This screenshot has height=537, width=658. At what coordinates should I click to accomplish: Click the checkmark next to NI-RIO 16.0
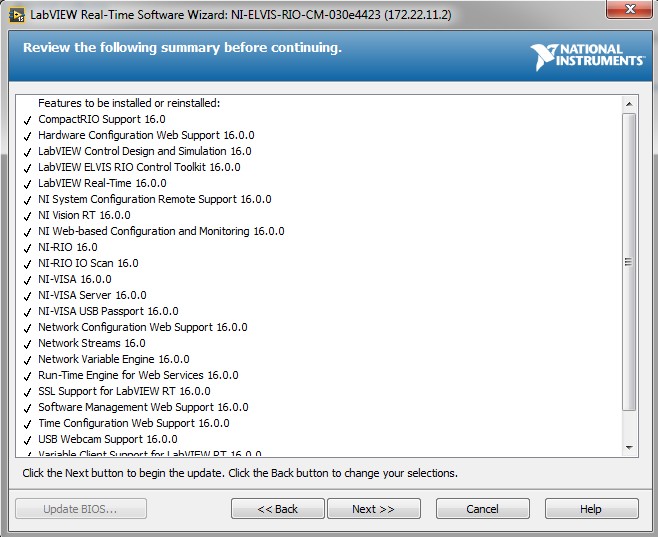click(27, 248)
